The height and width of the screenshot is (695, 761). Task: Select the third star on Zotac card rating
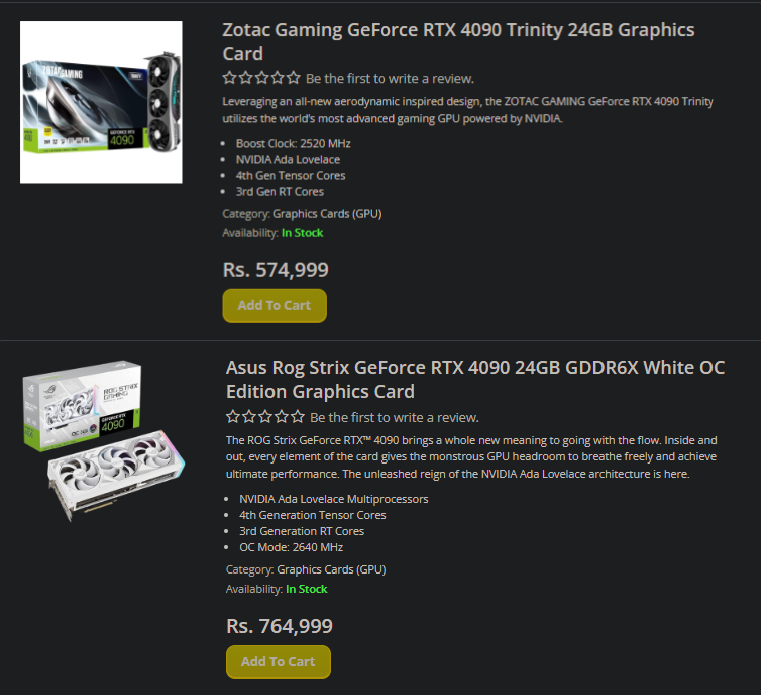click(261, 78)
